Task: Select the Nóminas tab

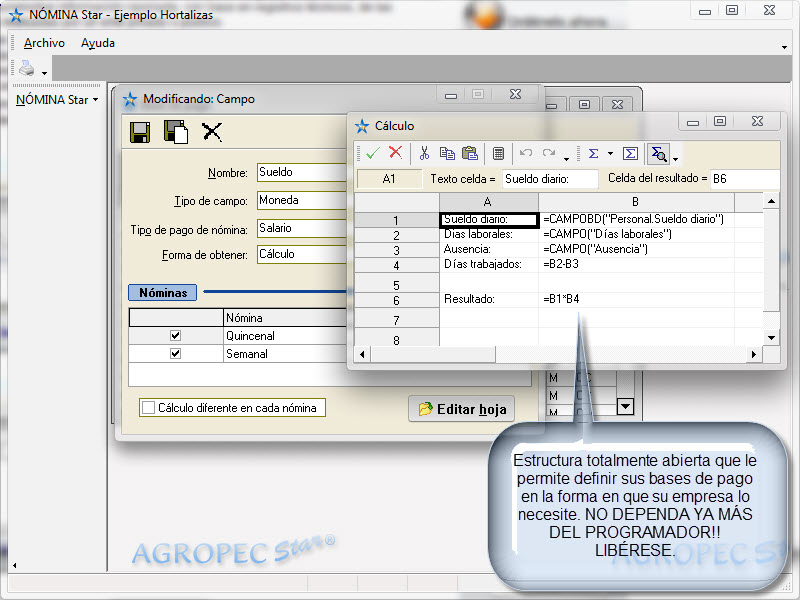Action: tap(163, 292)
